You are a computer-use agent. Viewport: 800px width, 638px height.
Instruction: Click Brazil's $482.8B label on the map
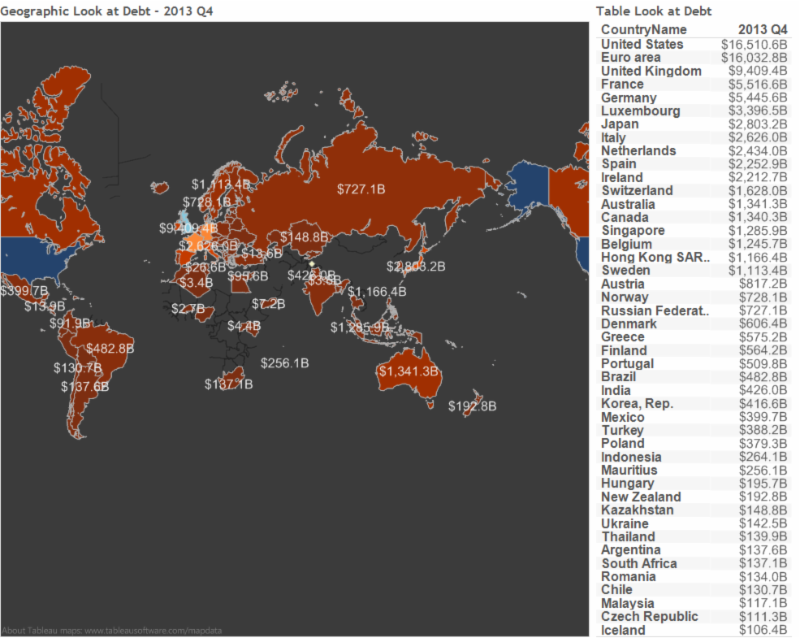(110, 349)
